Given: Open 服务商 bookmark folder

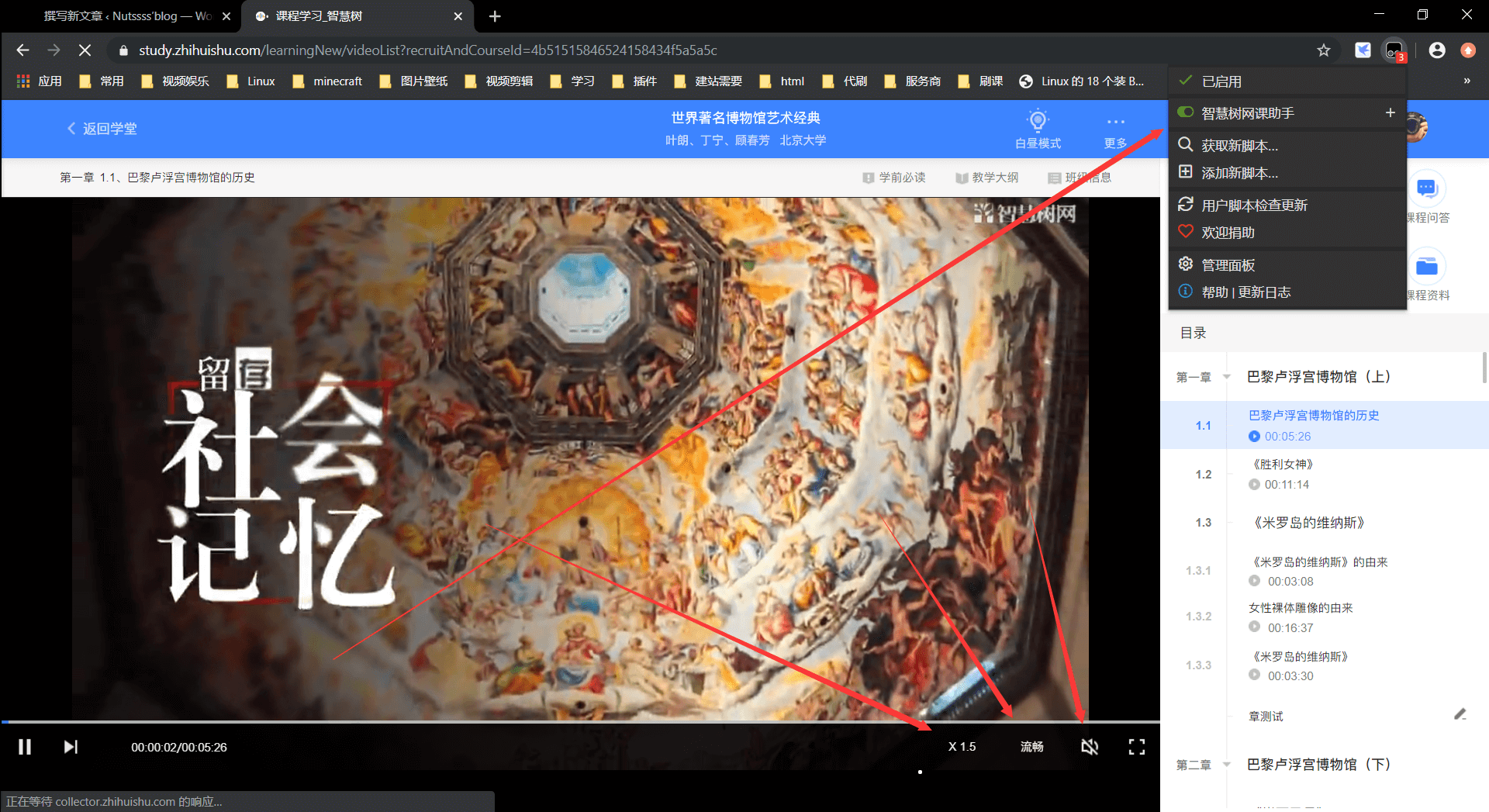Looking at the screenshot, I should tap(913, 81).
